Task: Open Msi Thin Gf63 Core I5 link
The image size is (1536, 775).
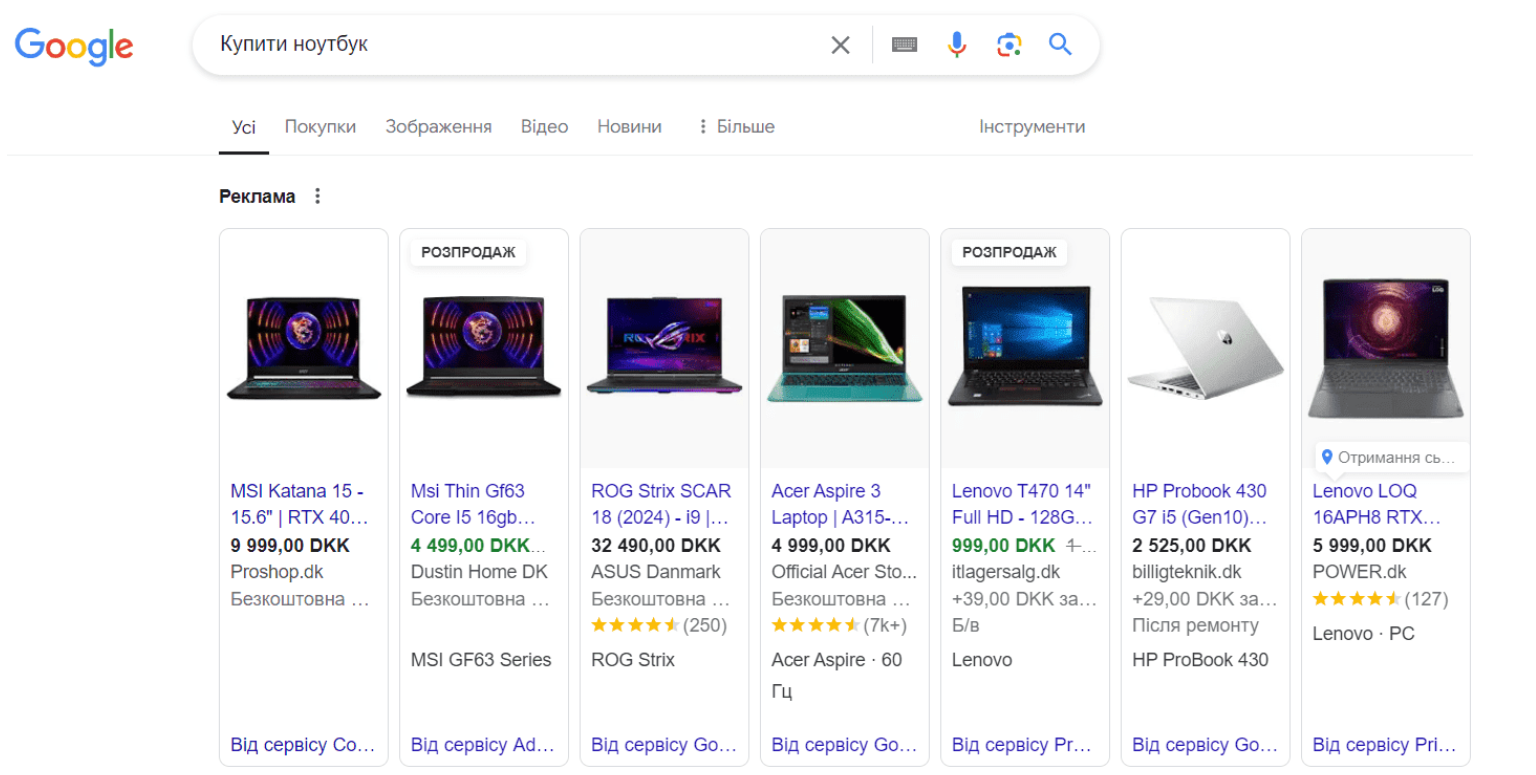Action: click(x=474, y=504)
